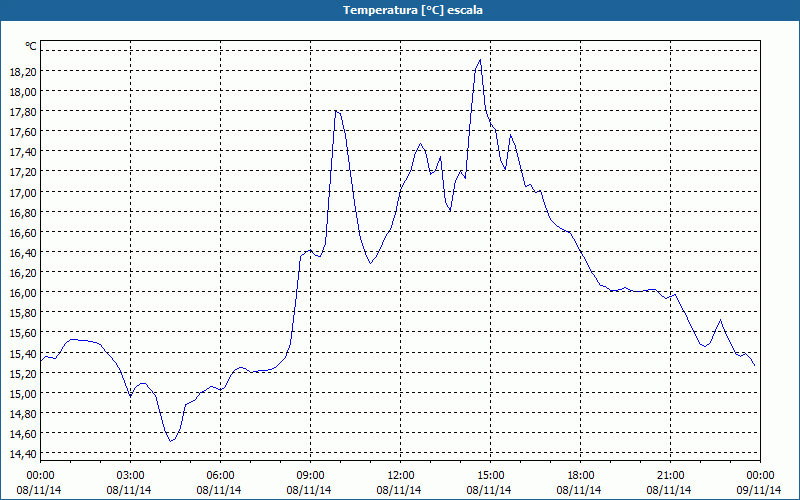The width and height of the screenshot is (800, 500).
Task: Click the 12:00 time axis label
Action: [x=401, y=476]
